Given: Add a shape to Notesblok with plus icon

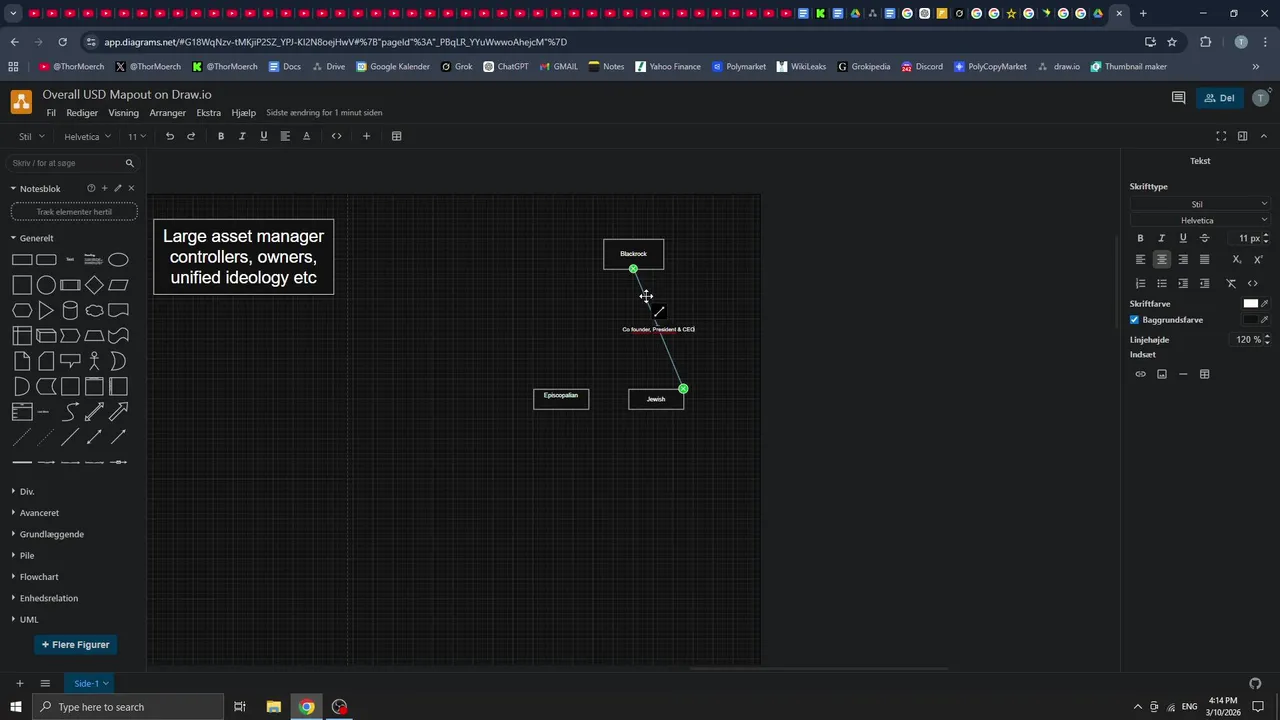Looking at the screenshot, I should pos(104,188).
